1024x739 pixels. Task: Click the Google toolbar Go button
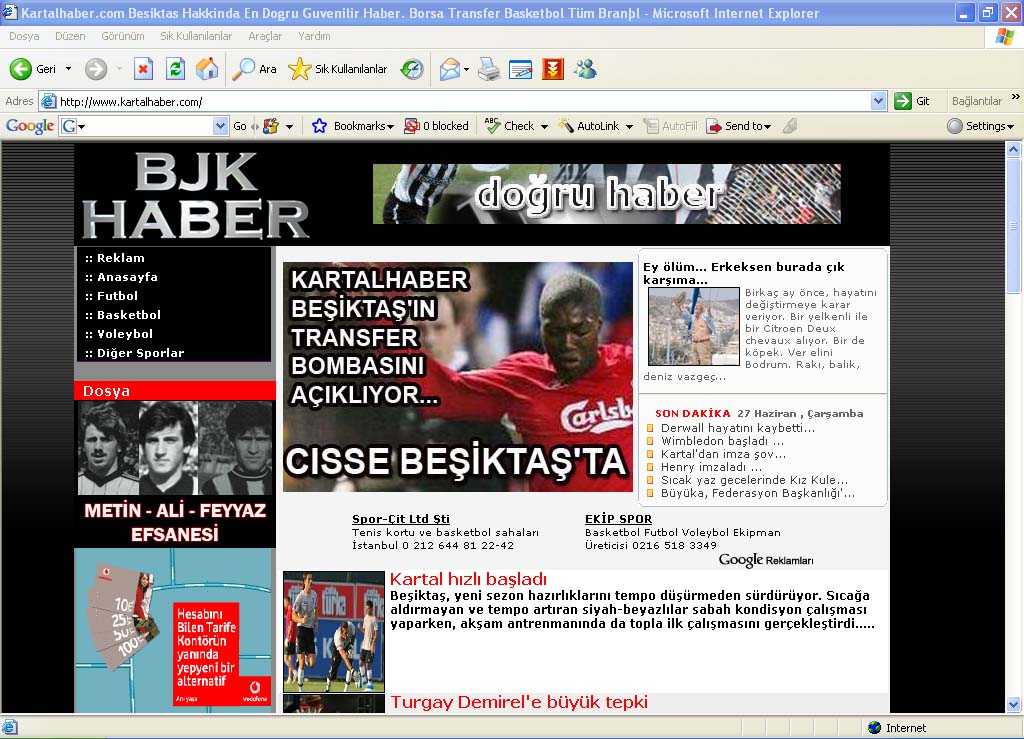[240, 126]
